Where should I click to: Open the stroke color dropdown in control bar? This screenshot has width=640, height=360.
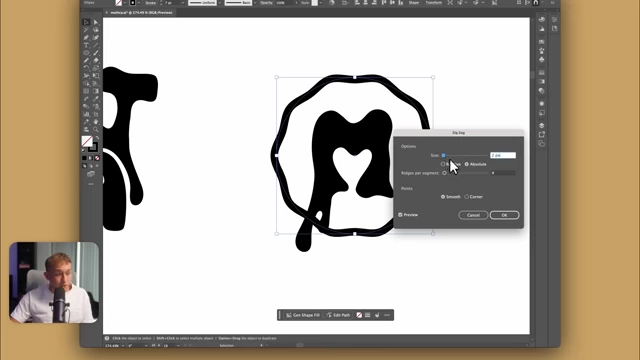click(139, 3)
